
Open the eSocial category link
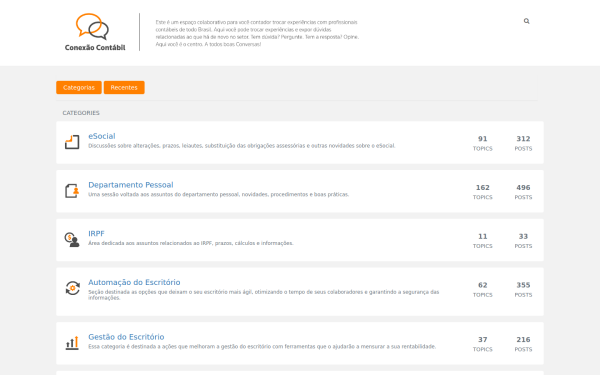(102, 136)
